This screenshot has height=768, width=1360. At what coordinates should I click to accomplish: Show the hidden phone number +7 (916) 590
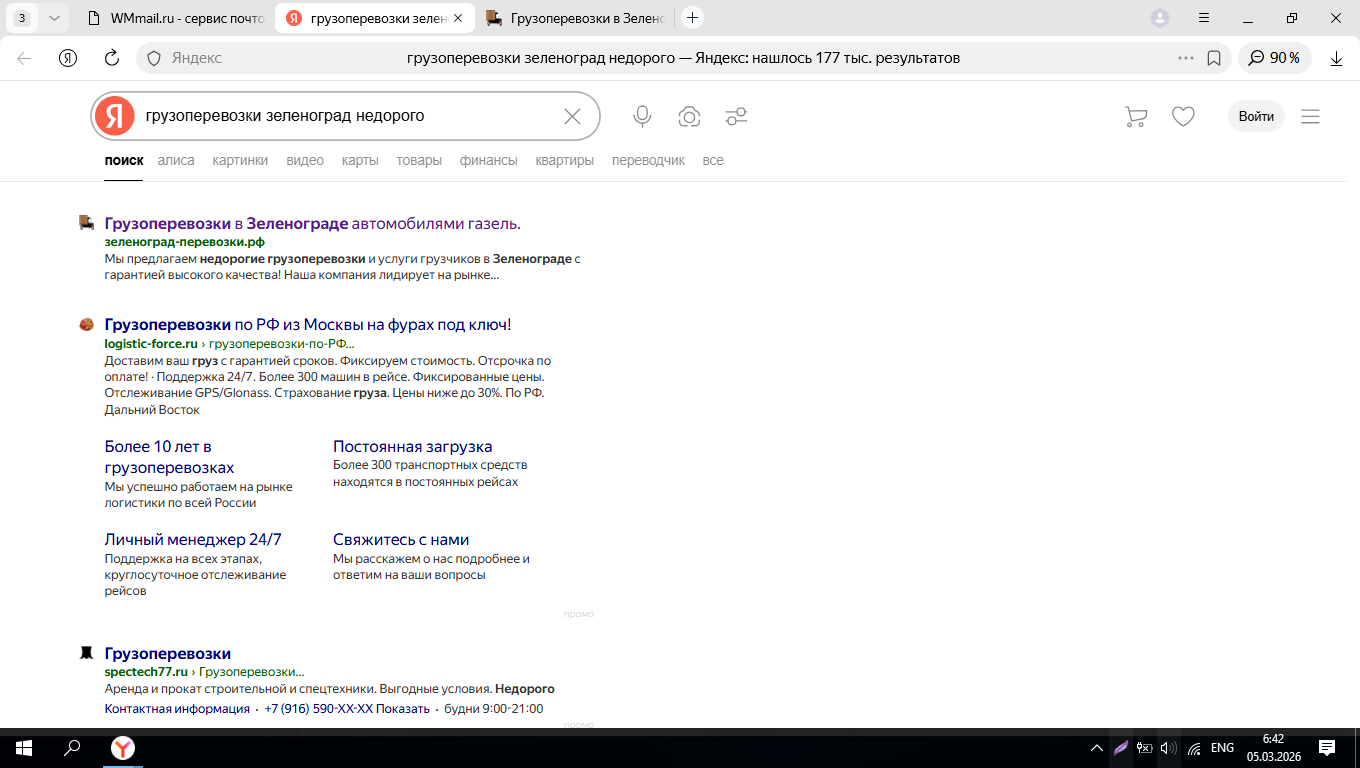coord(347,709)
